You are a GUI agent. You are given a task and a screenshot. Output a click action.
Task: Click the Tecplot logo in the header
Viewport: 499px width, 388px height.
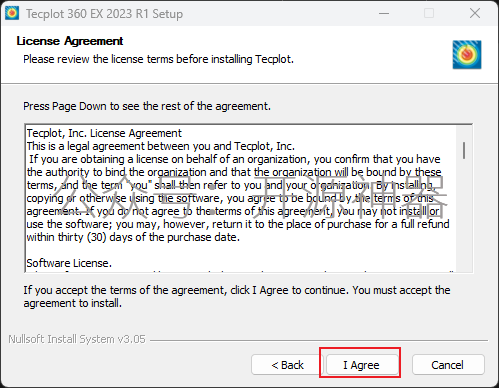[x=467, y=55]
